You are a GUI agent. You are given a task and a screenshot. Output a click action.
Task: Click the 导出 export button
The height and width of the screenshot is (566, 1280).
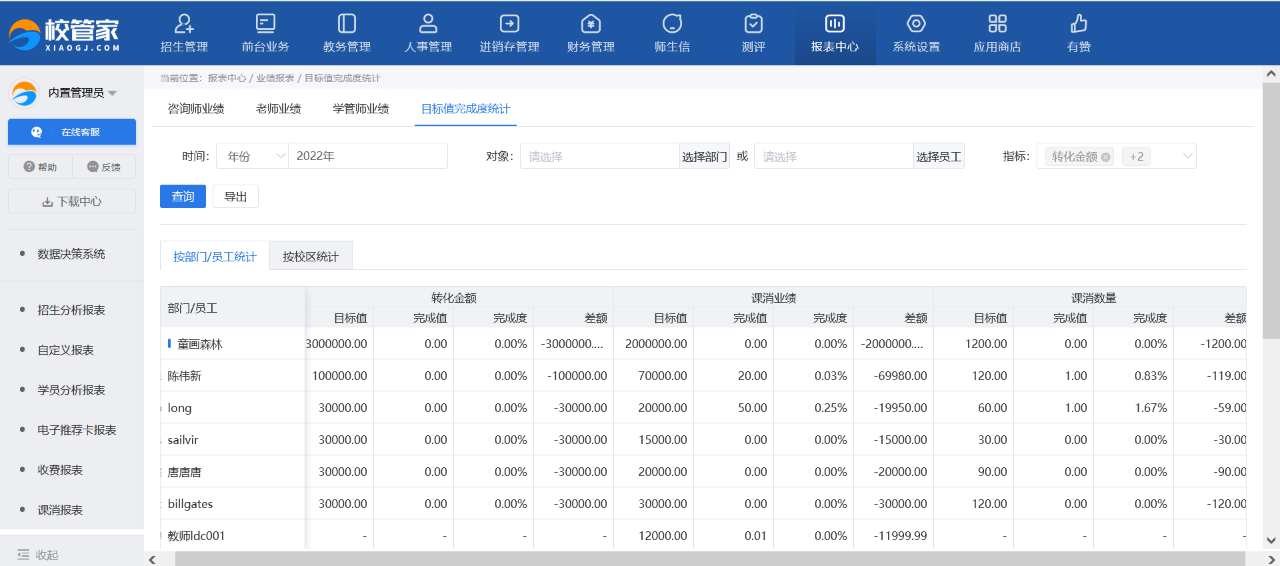pos(235,197)
